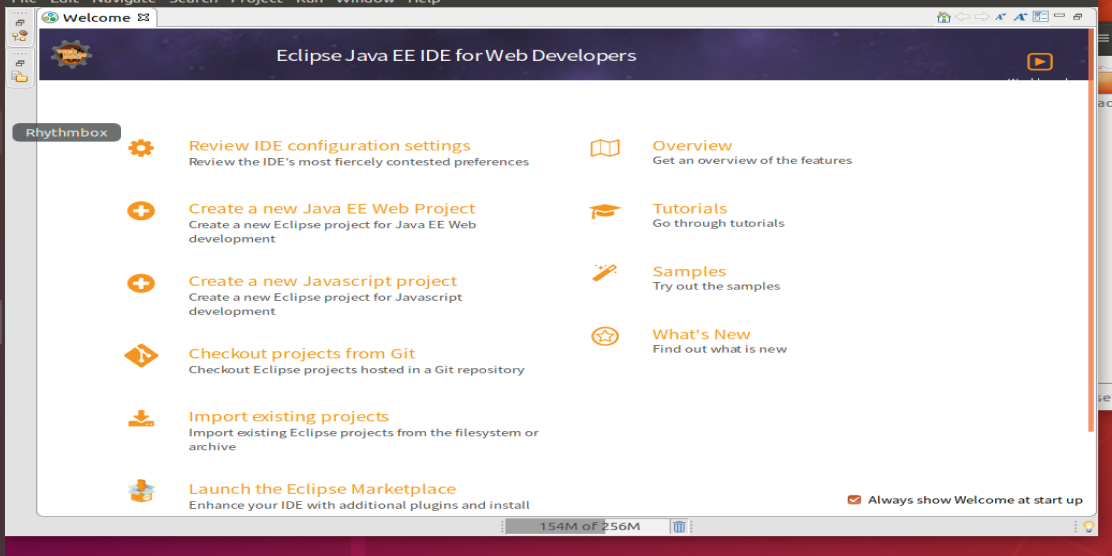Viewport: 1112px width, 556px height.
Task: Open the Project Explorer folder icon in left trim
Action: point(20,77)
